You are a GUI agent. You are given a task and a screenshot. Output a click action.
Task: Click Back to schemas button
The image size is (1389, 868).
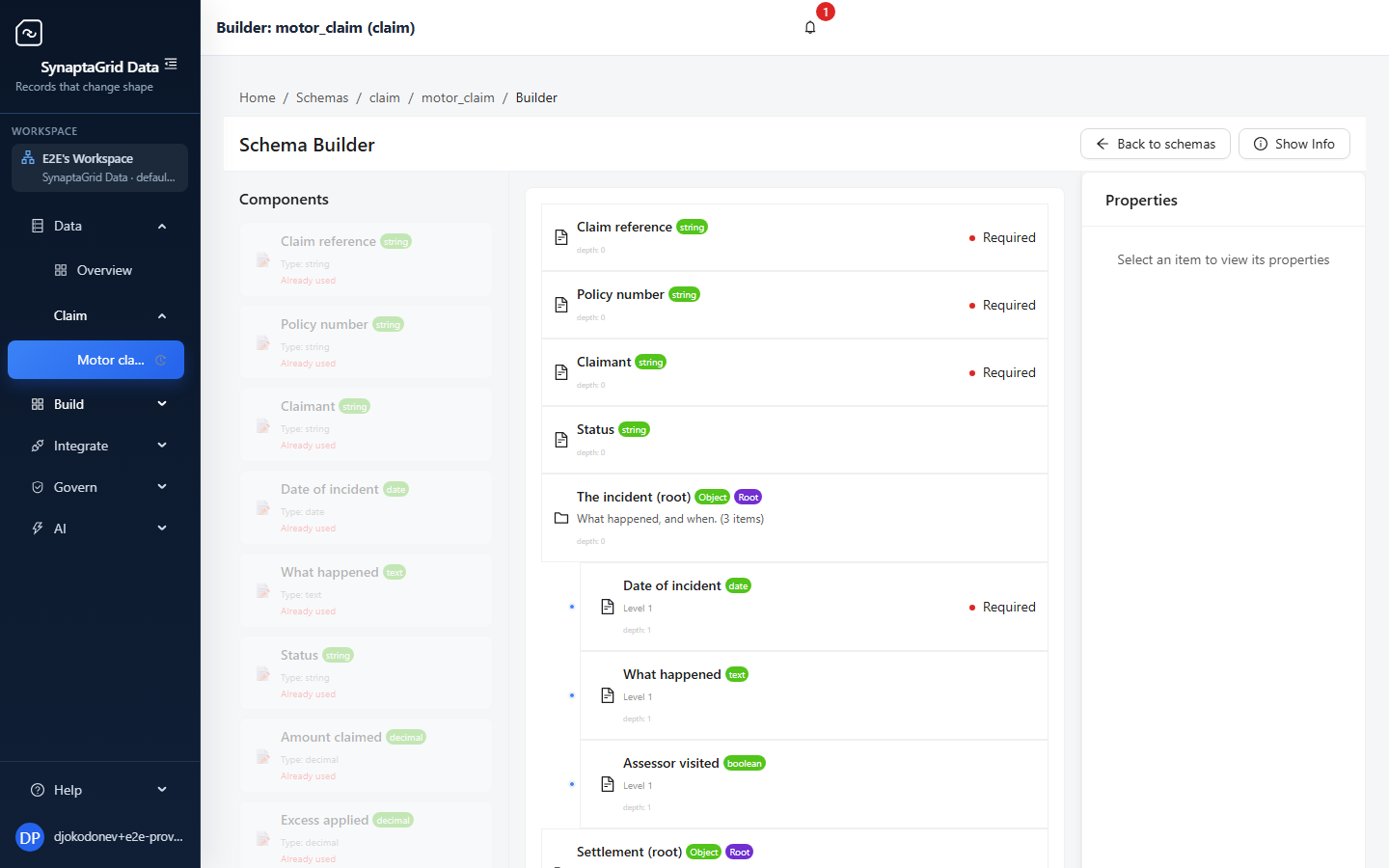click(x=1156, y=144)
